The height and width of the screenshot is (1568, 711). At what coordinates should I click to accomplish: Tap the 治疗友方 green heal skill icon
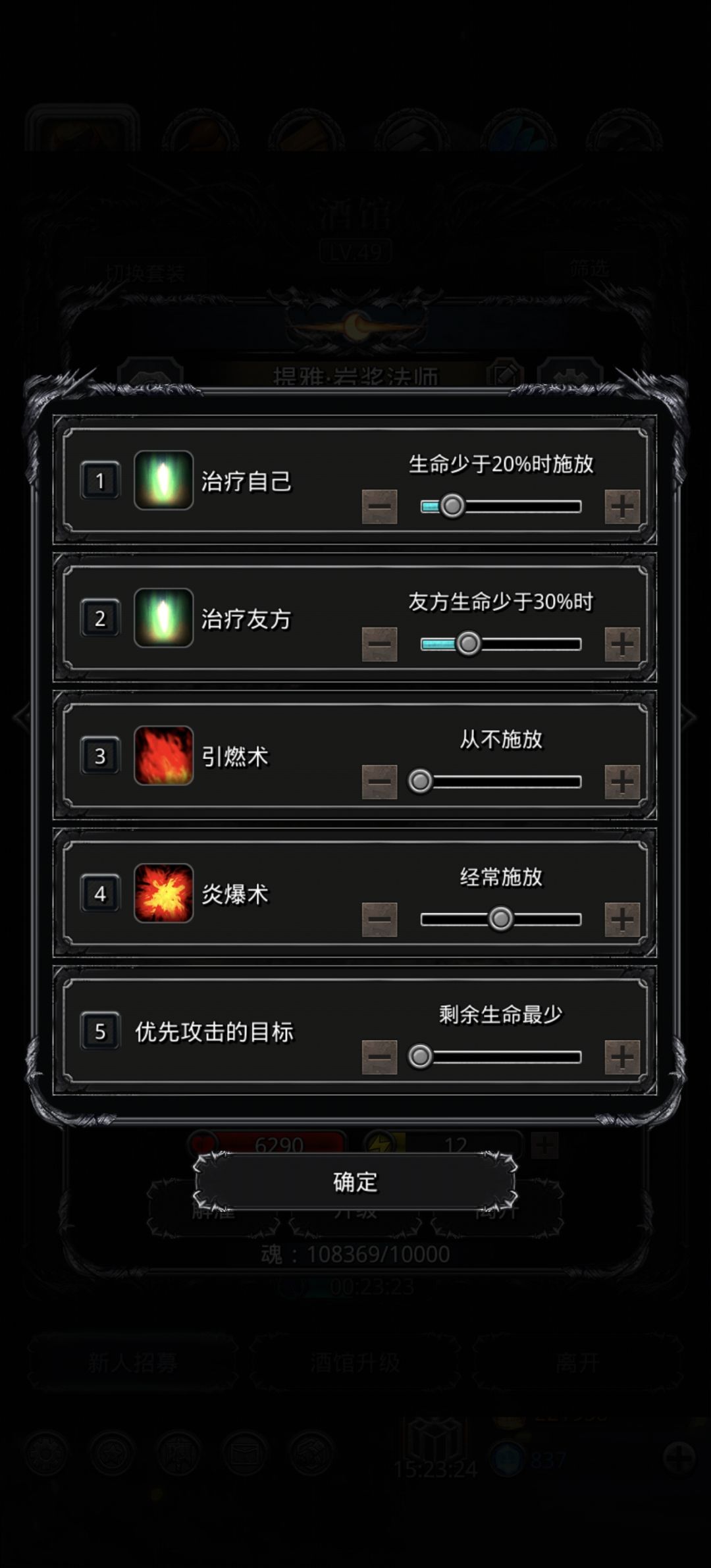click(x=163, y=617)
